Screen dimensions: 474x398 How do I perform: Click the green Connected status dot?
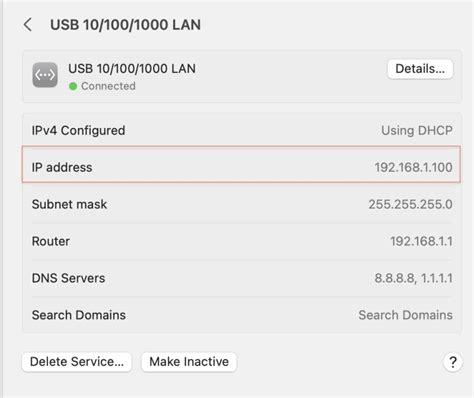(73, 86)
